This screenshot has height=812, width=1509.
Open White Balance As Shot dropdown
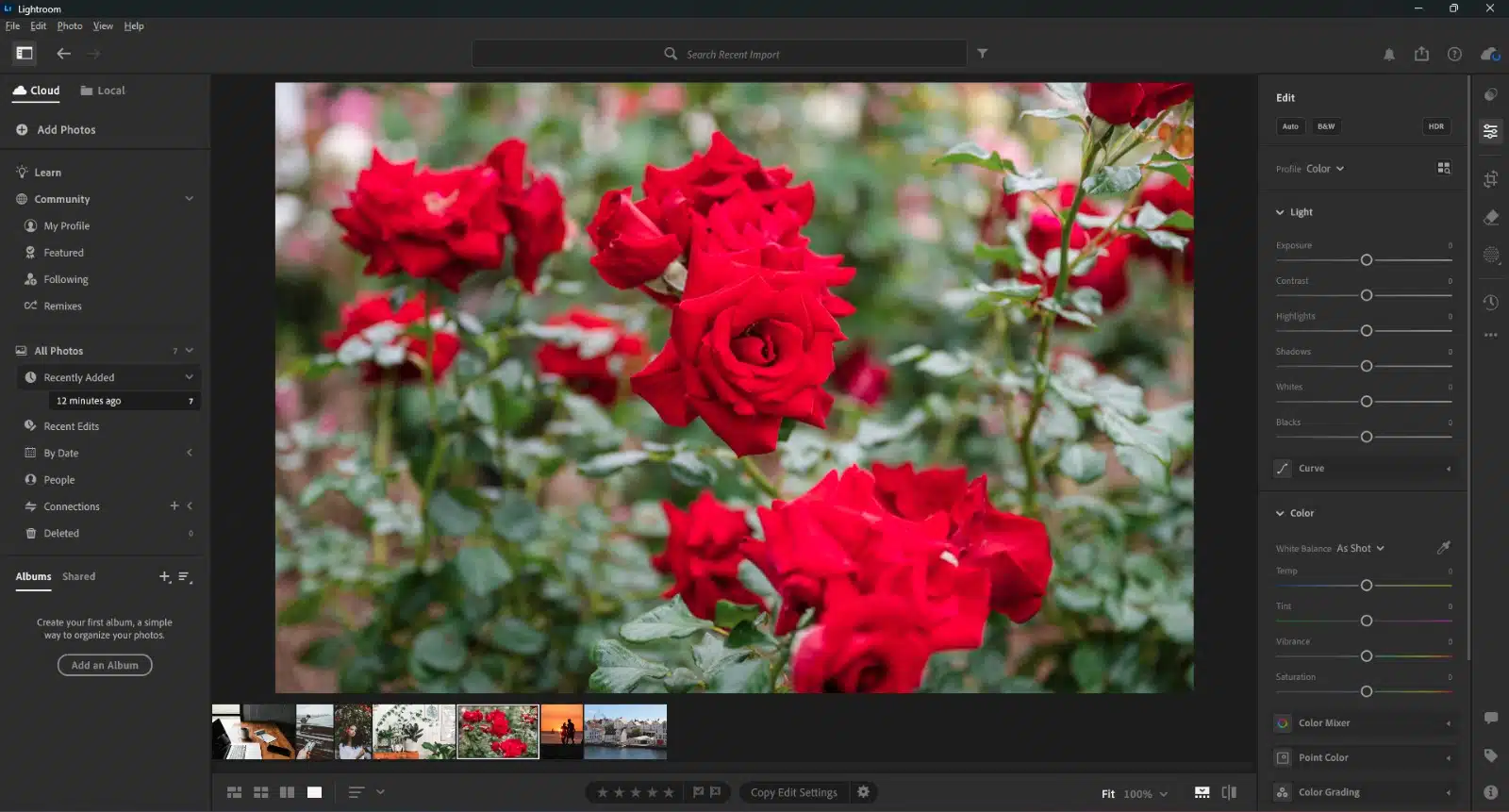click(x=1359, y=548)
